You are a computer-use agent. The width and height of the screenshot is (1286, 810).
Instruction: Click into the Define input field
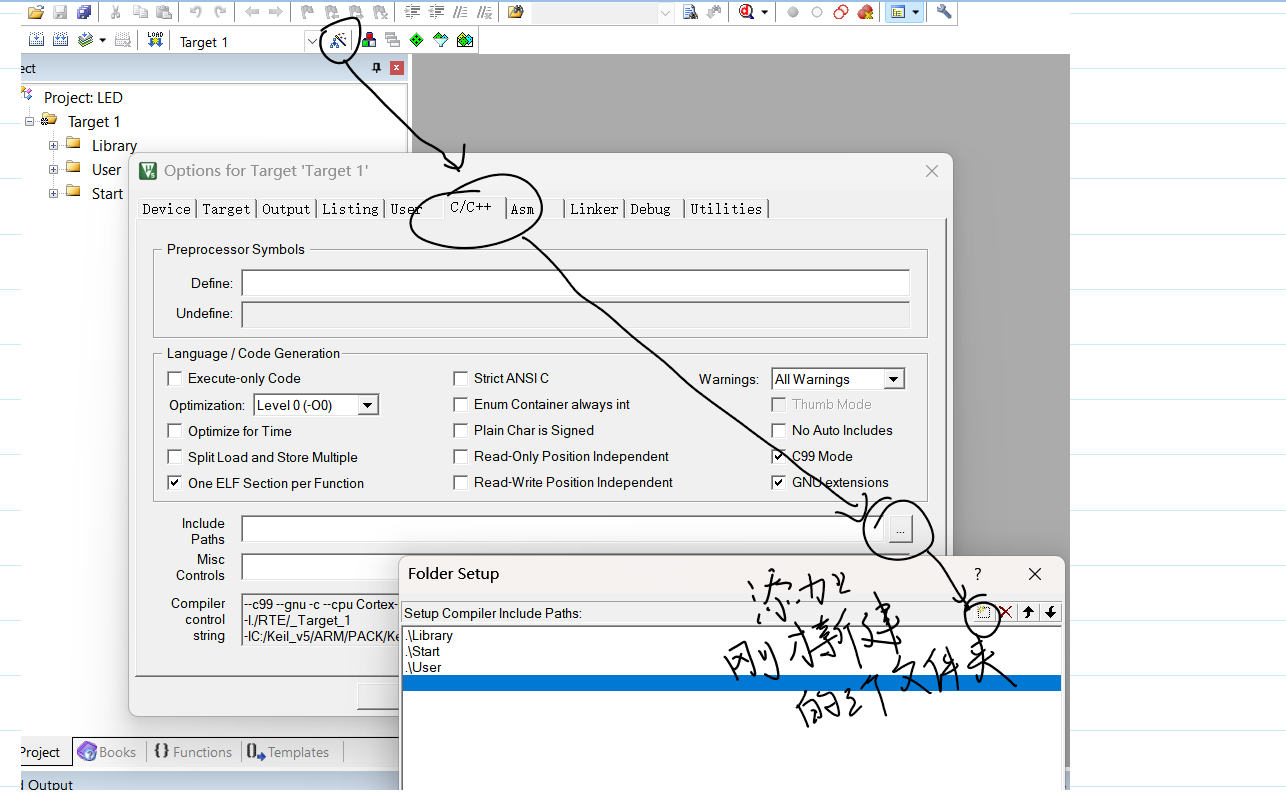tap(576, 283)
